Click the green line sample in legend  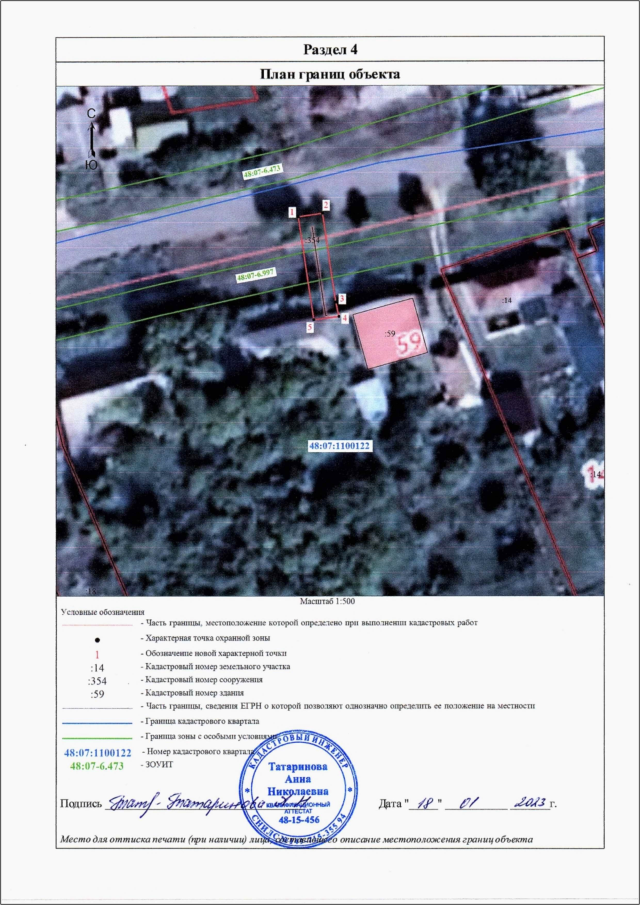[97, 736]
